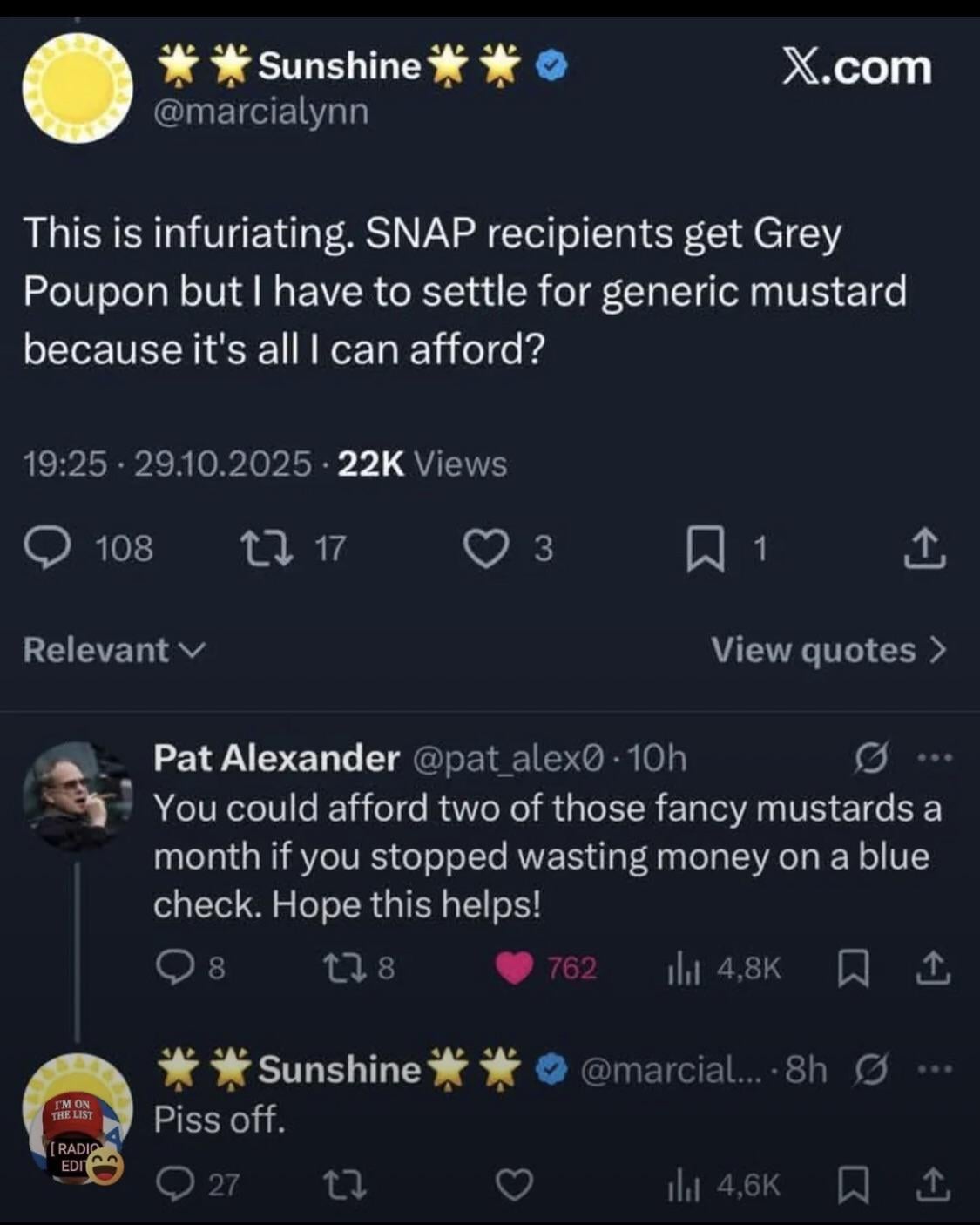Like the main SNAP recipients post
This screenshot has height=1225, width=980.
485,549
